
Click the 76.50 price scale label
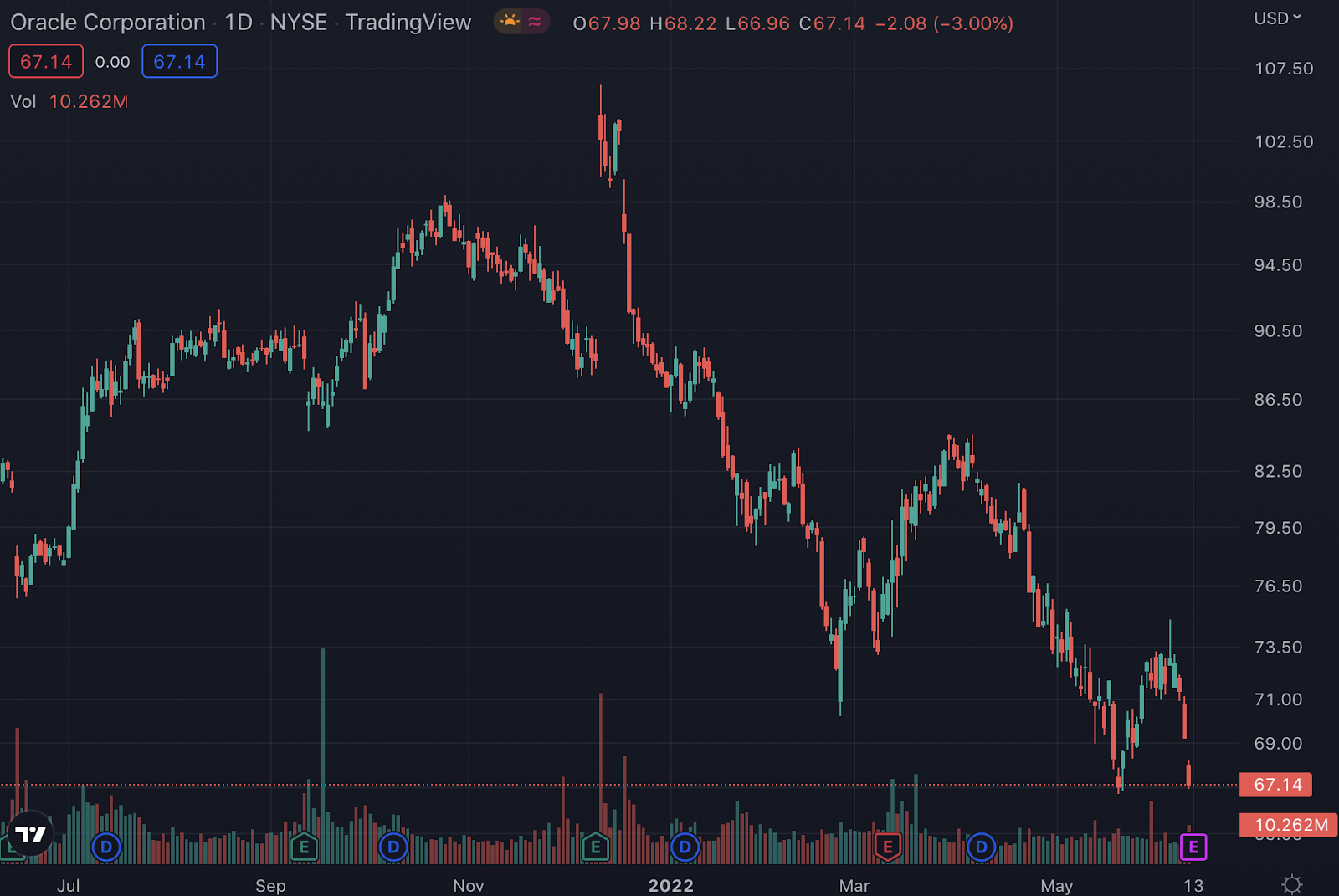[x=1279, y=586]
